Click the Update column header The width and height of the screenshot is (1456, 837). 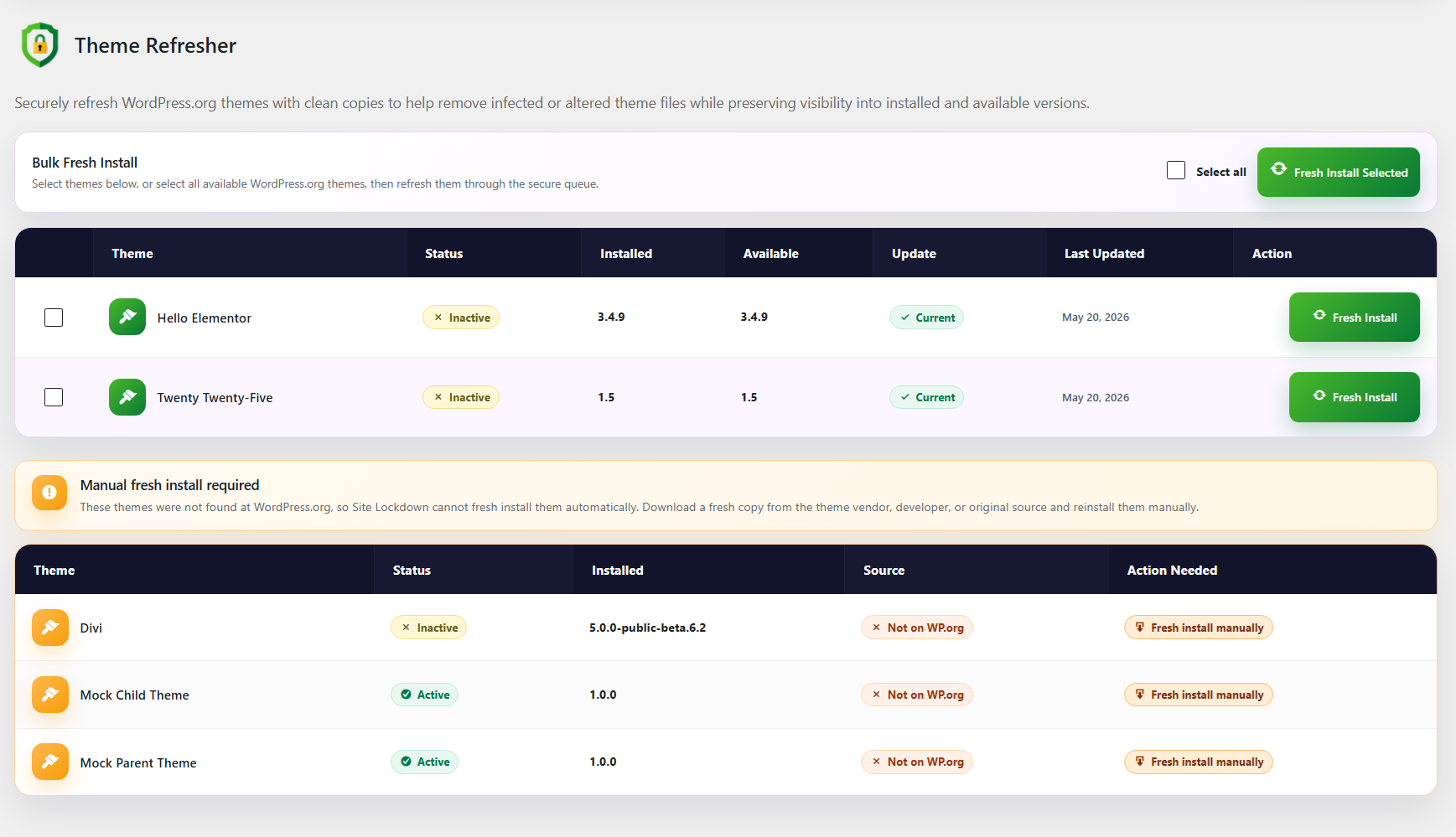point(914,254)
